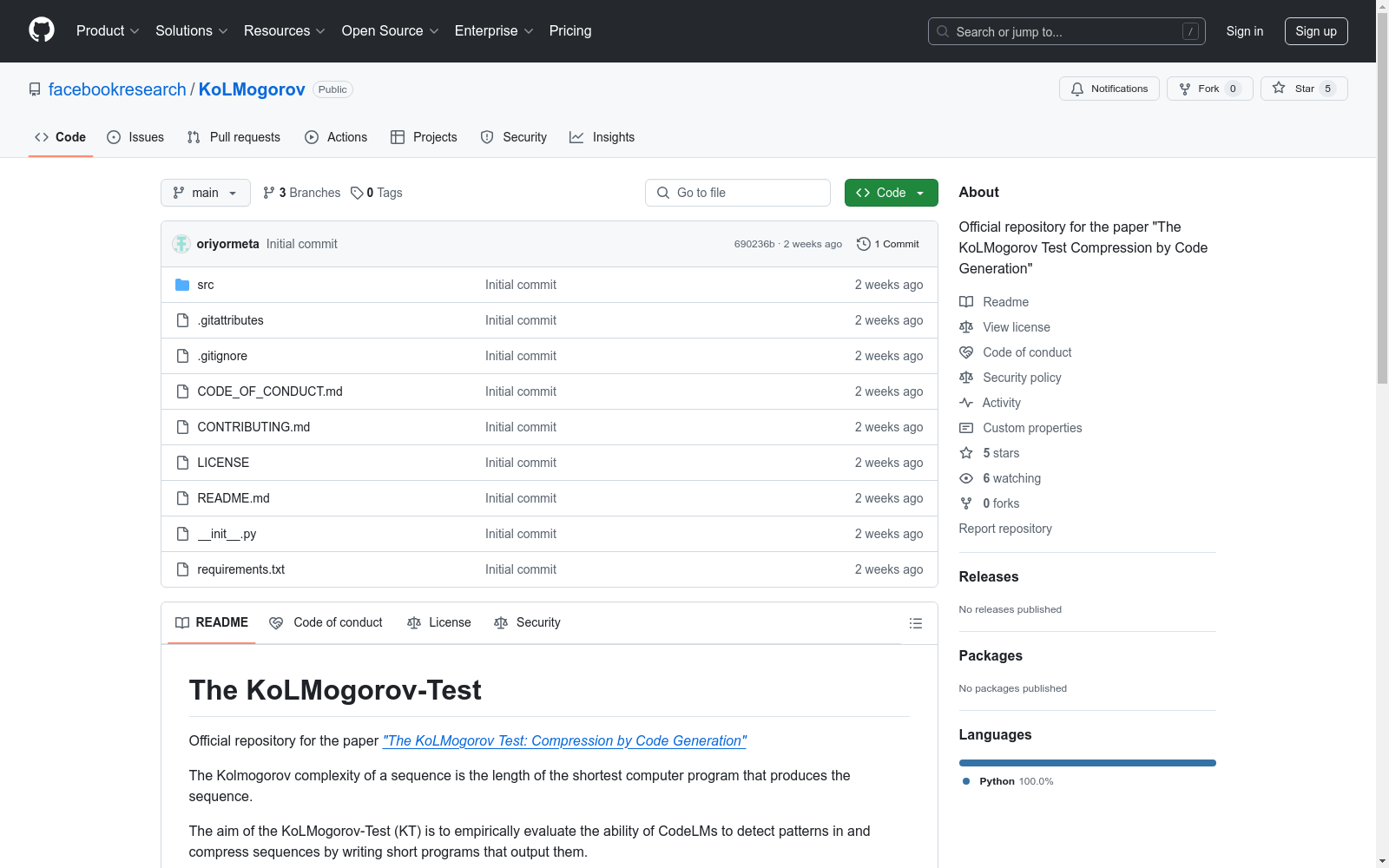Image resolution: width=1389 pixels, height=868 pixels.
Task: Switch to the Actions tab
Action: 336,137
